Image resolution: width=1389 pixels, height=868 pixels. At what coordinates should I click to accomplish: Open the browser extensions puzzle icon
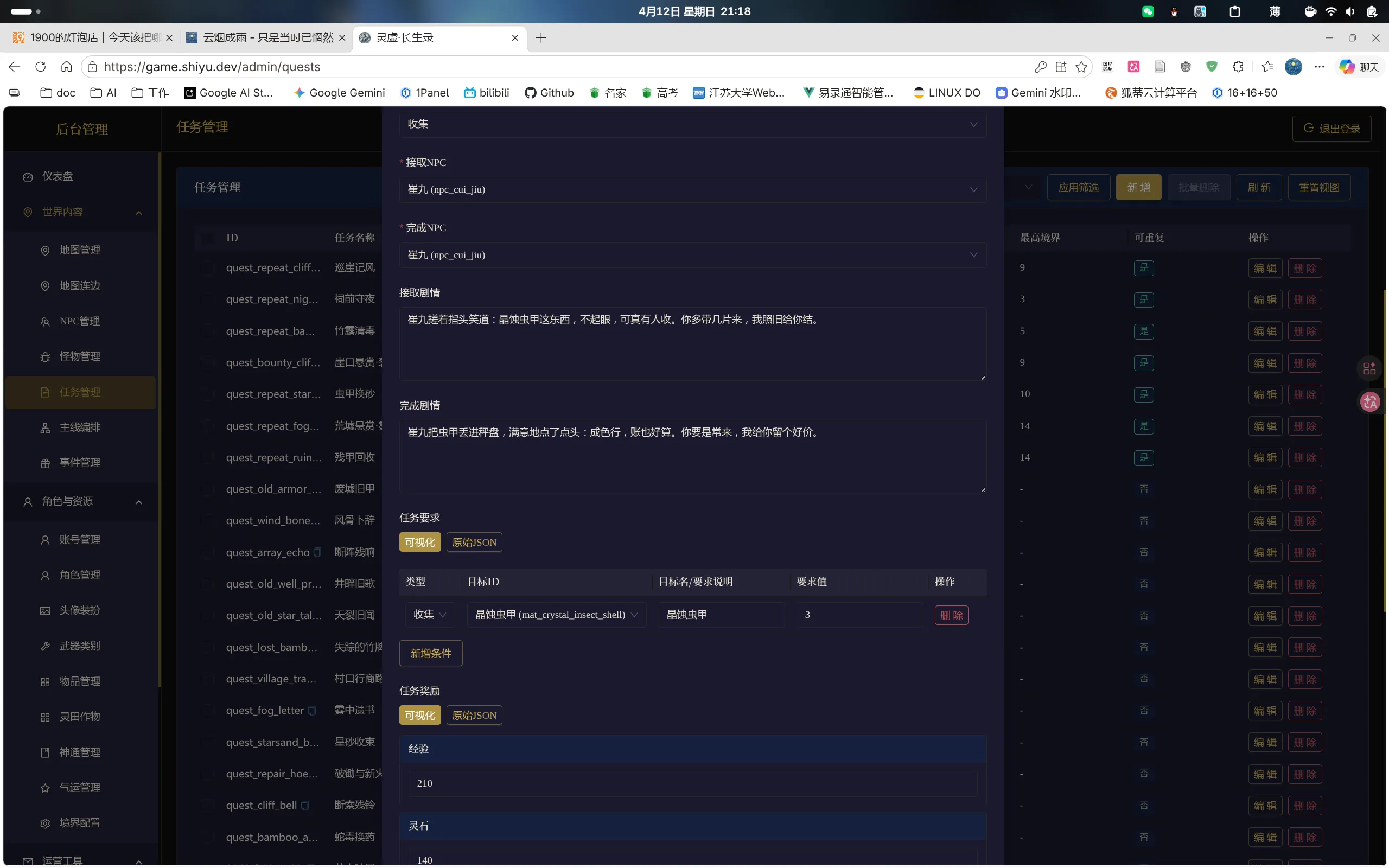point(1238,67)
